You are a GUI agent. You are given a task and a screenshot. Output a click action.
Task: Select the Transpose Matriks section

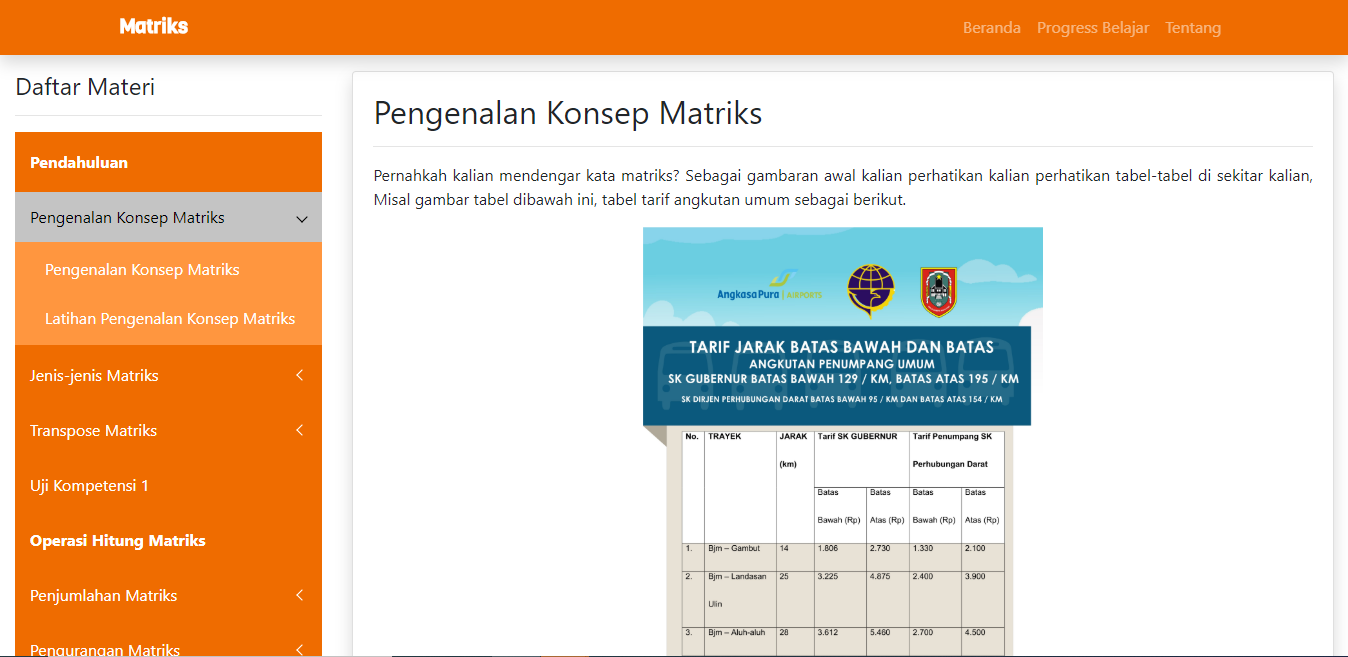coord(93,431)
